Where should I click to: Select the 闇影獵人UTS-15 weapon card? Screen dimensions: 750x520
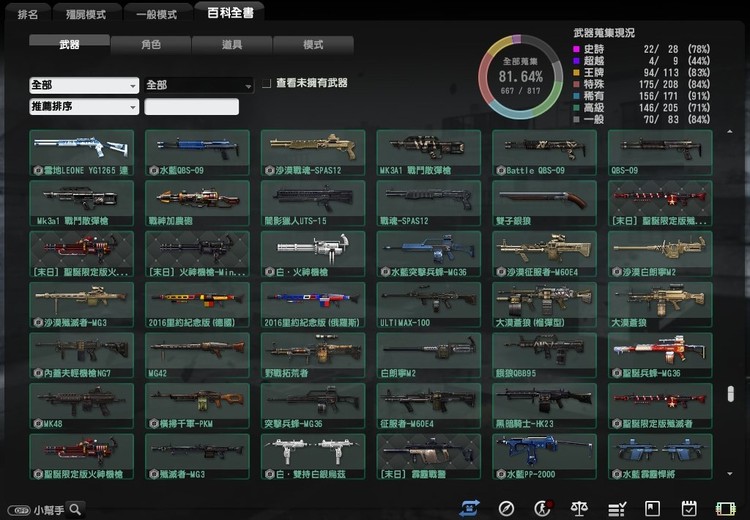click(313, 203)
